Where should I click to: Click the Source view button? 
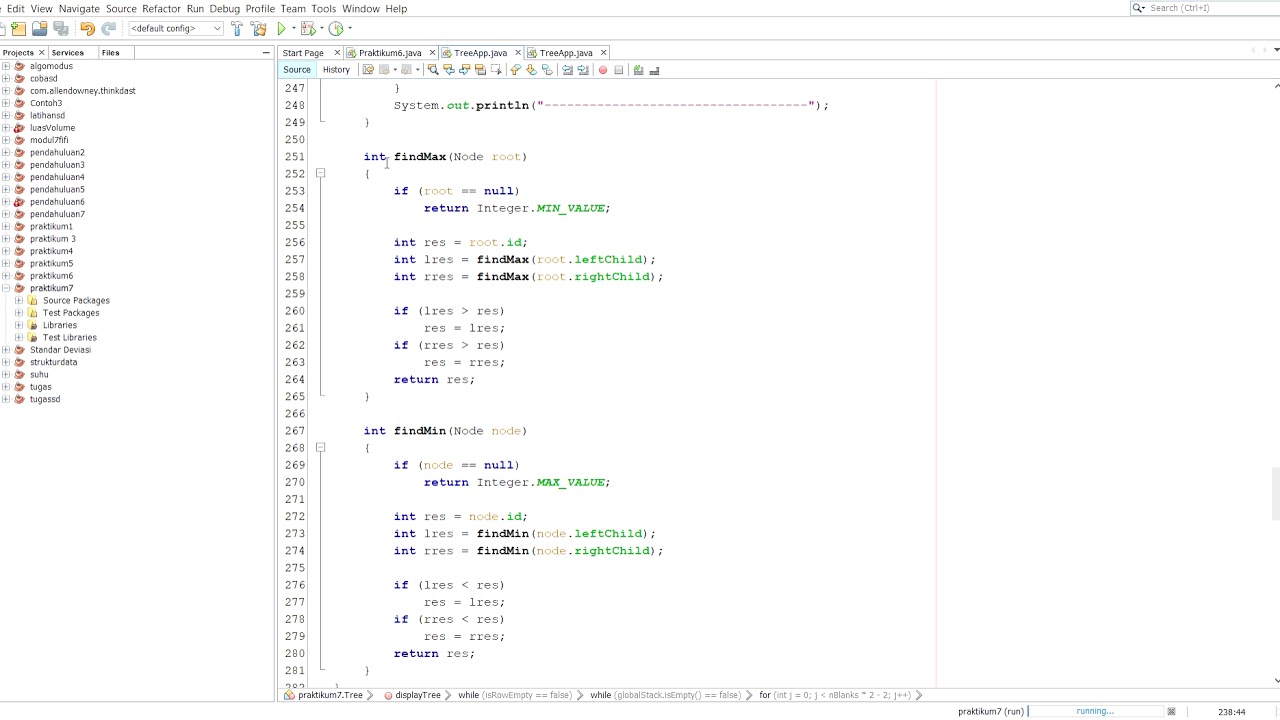pos(296,70)
